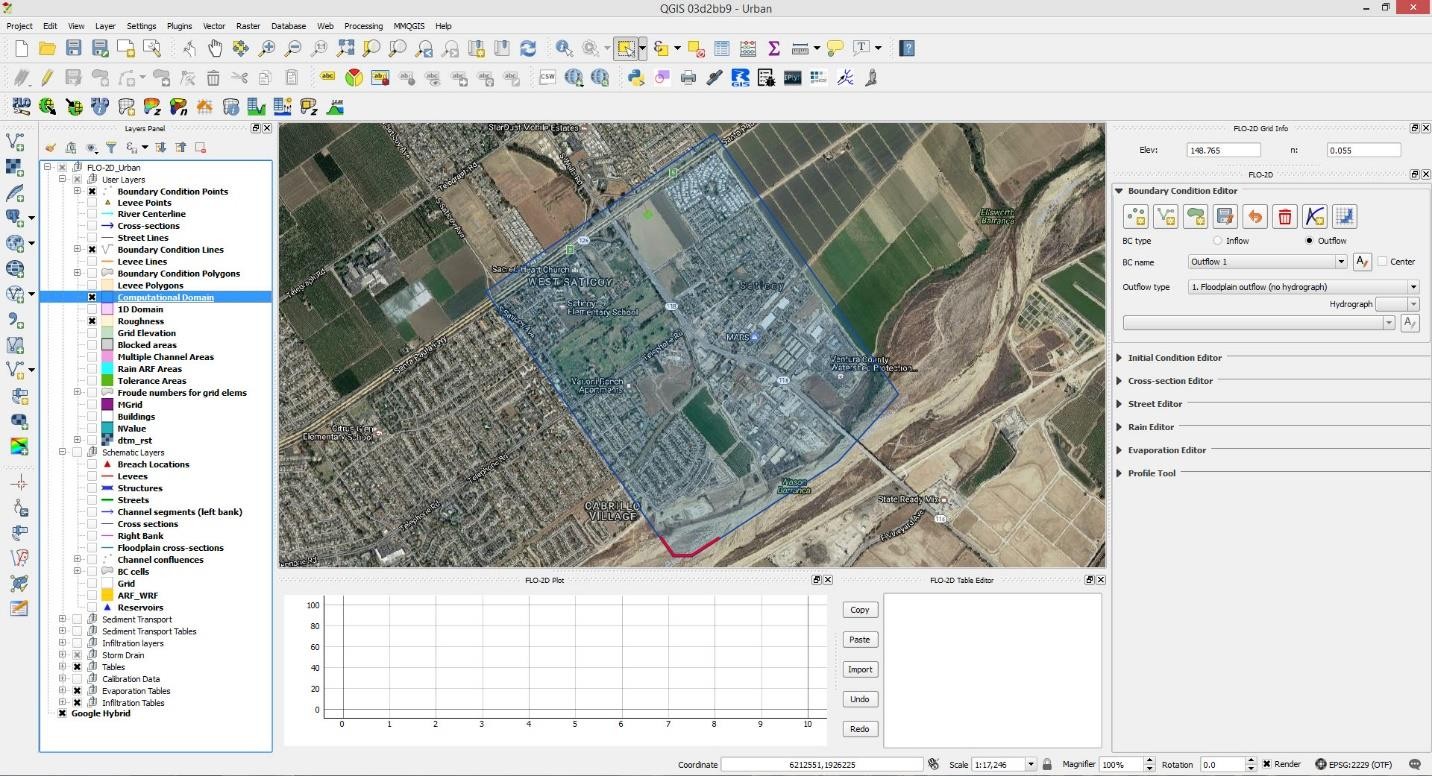Enable the Center checkbox
This screenshot has height=776, width=1432.
point(1382,262)
